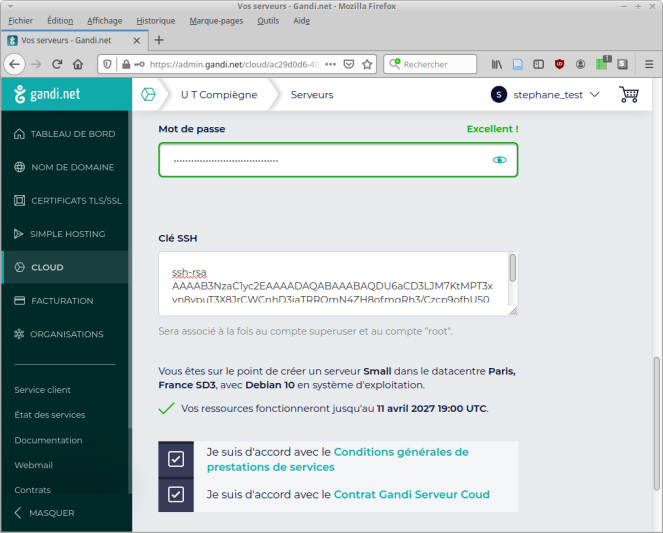
Task: Open Webmail link
Action: [x=33, y=465]
